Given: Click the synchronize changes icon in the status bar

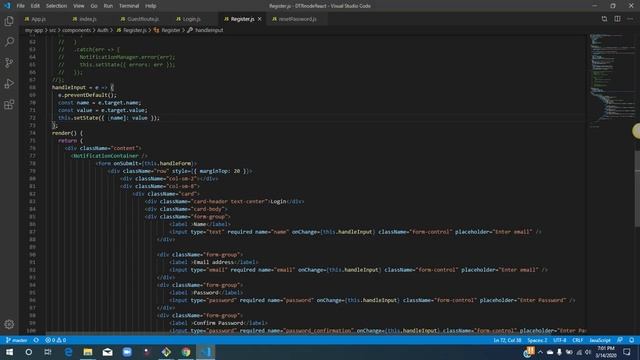Looking at the screenshot, I should point(36,340).
